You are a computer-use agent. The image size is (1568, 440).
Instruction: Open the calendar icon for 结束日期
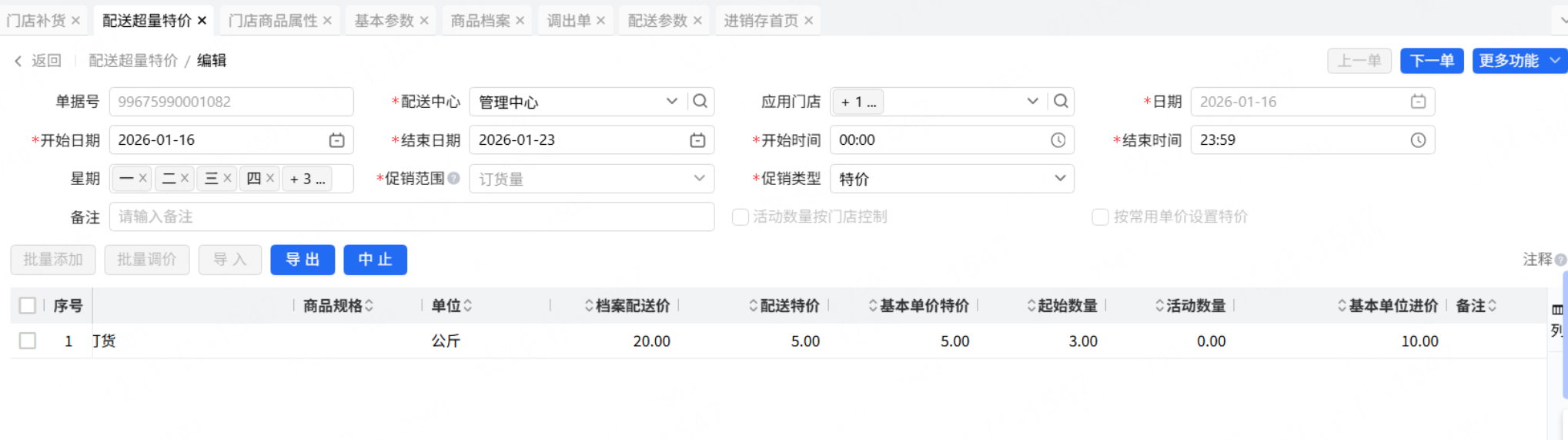(x=697, y=140)
